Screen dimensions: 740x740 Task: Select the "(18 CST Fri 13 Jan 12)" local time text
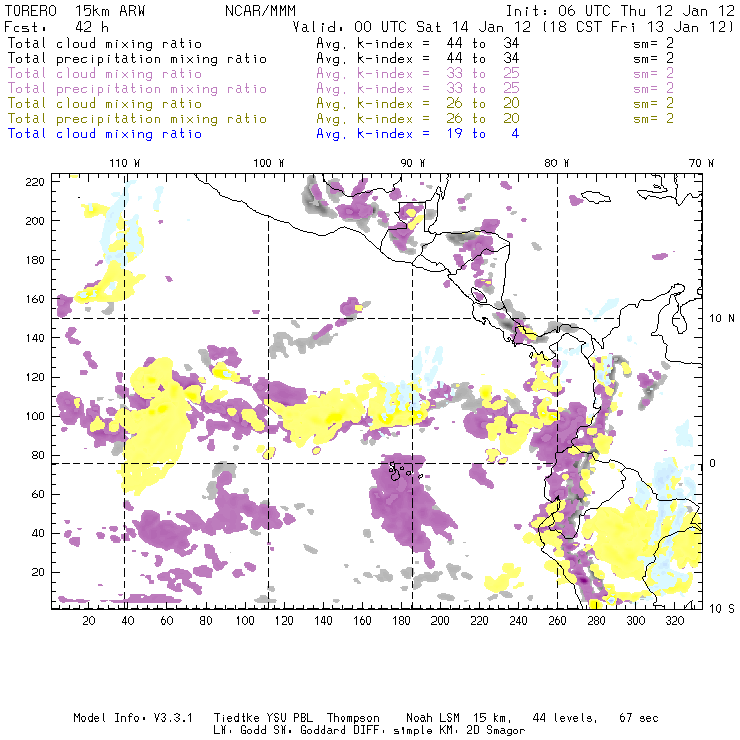point(638,27)
